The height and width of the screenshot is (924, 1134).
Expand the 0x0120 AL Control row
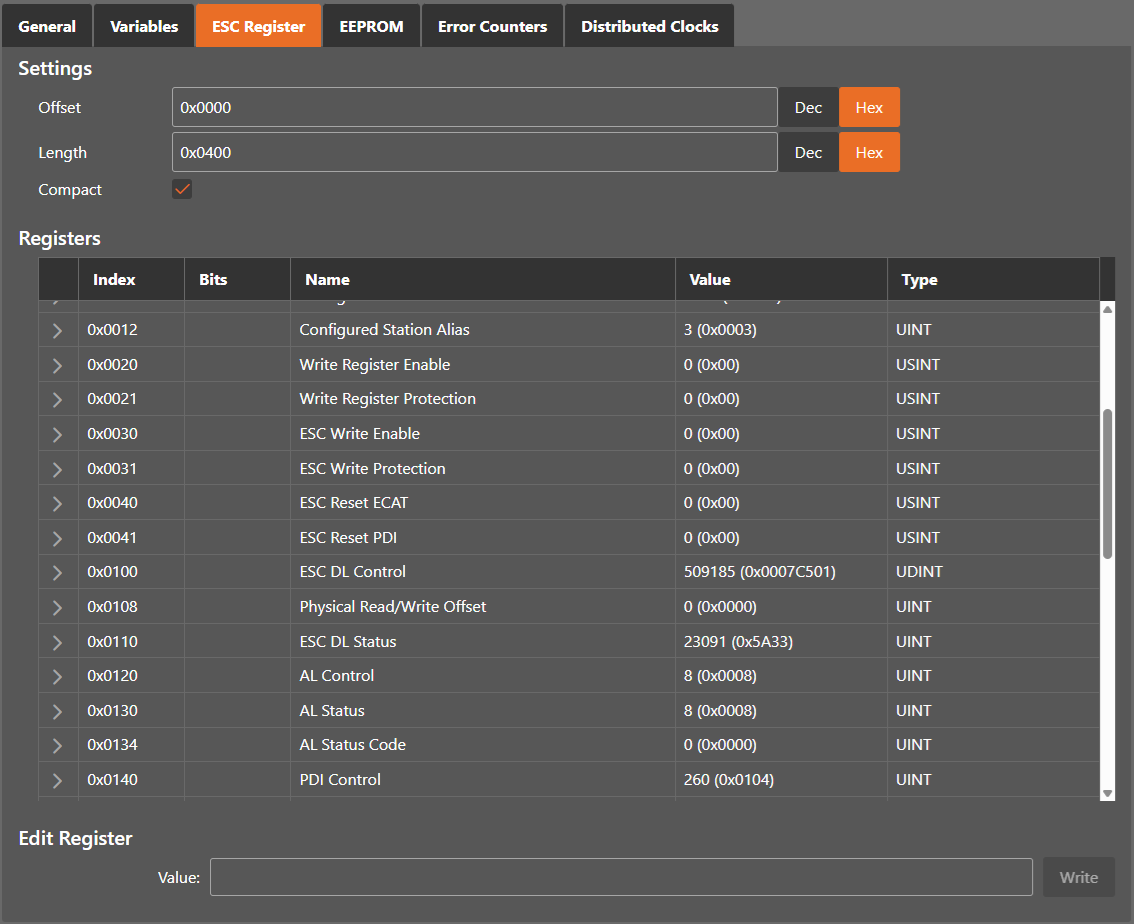57,676
